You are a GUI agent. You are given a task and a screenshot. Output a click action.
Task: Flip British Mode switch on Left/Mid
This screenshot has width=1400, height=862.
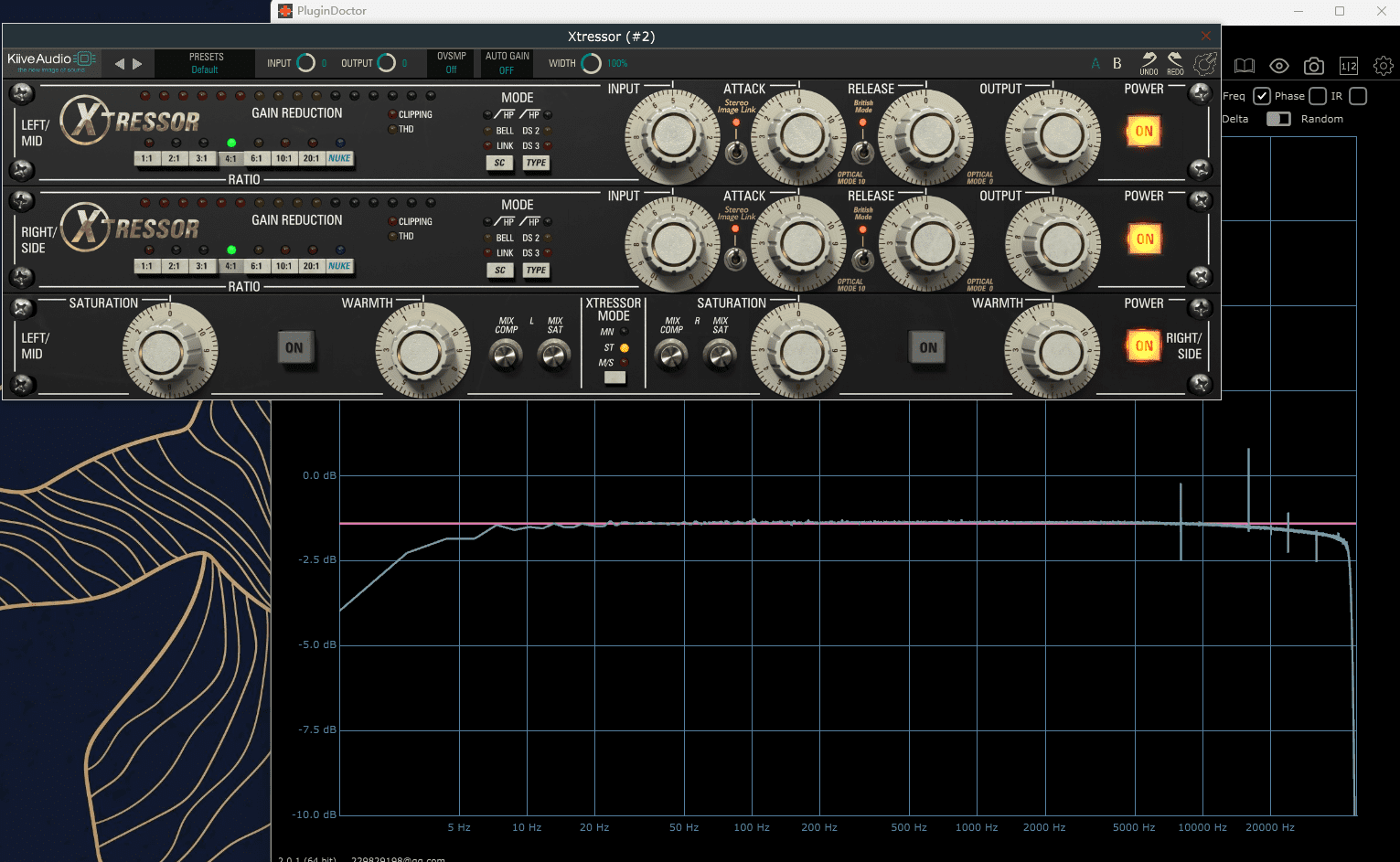point(861,152)
